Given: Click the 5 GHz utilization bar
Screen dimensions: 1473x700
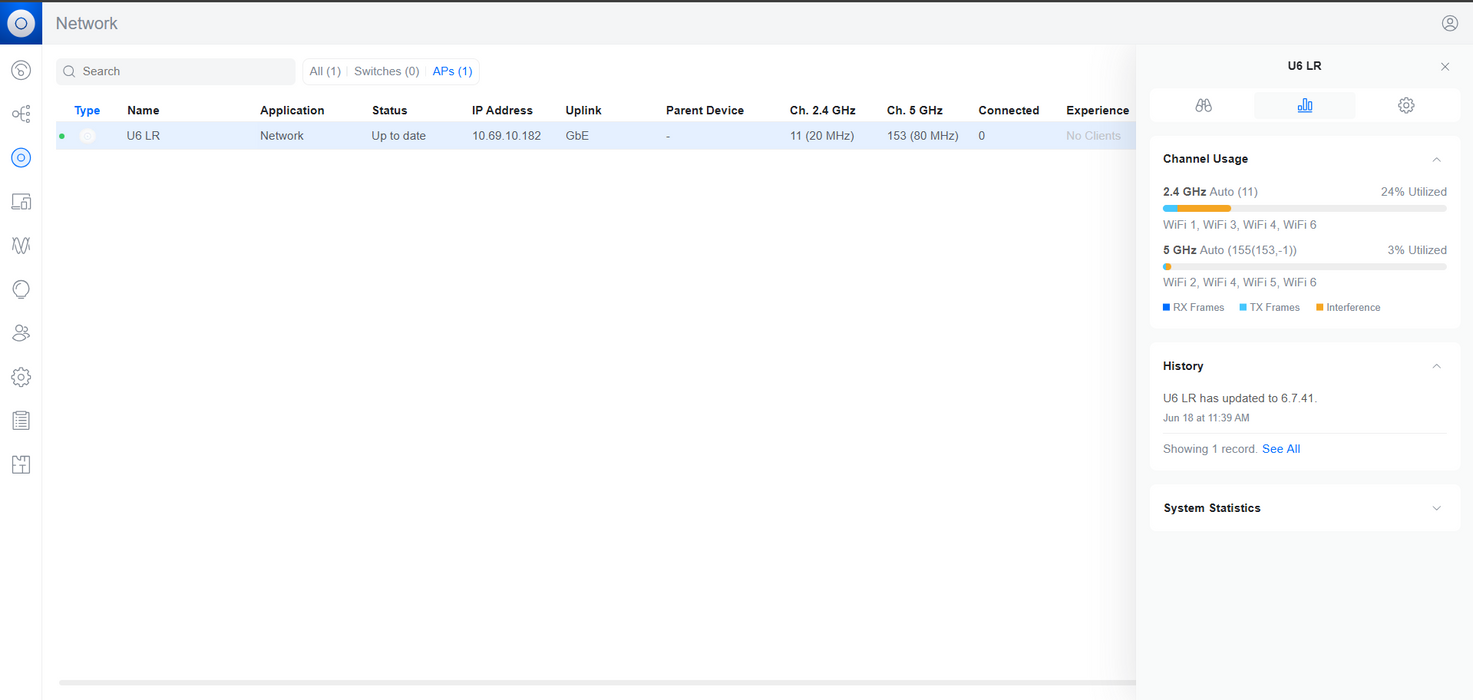Looking at the screenshot, I should point(1305,267).
